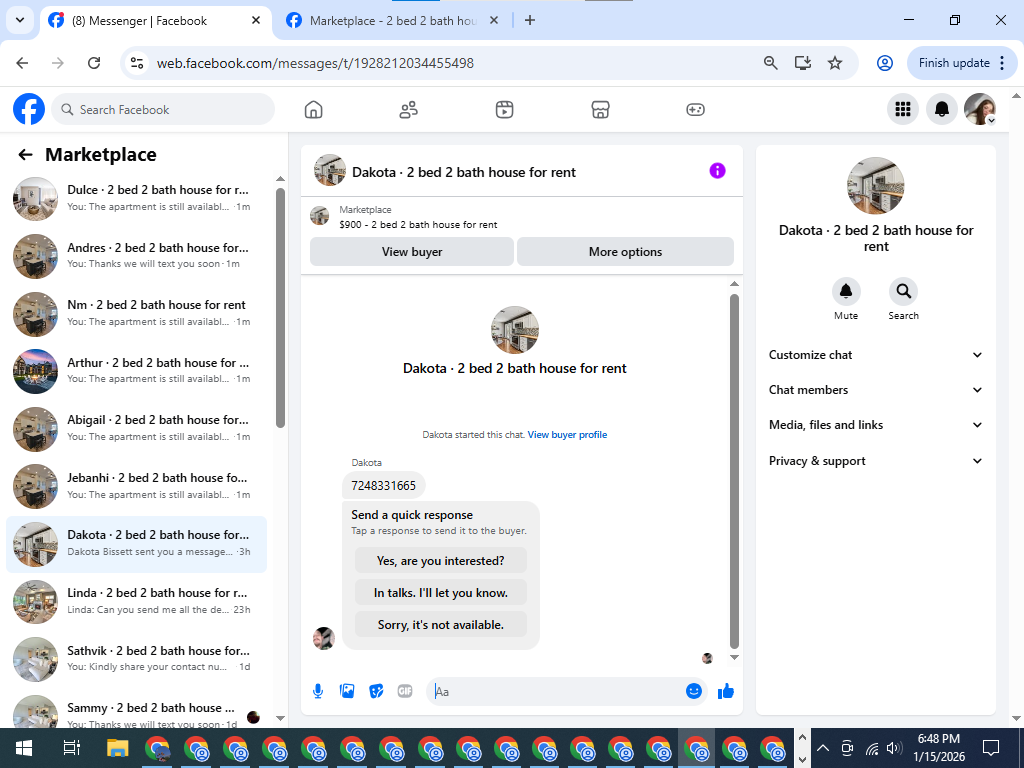1024x768 pixels.
Task: Record a voice clip with microphone icon
Action: (318, 691)
